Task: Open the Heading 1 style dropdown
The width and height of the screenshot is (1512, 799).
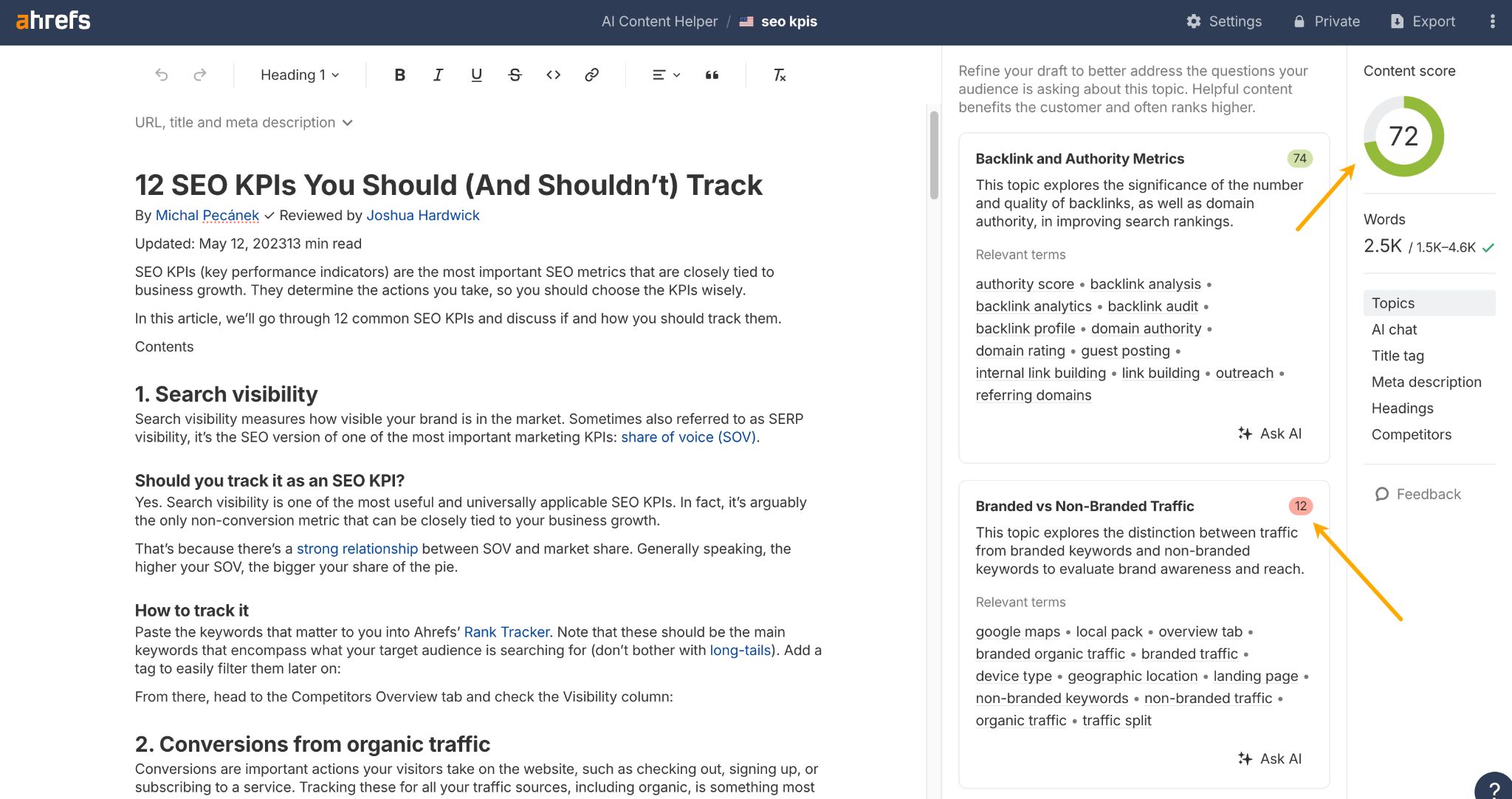Action: pos(298,74)
